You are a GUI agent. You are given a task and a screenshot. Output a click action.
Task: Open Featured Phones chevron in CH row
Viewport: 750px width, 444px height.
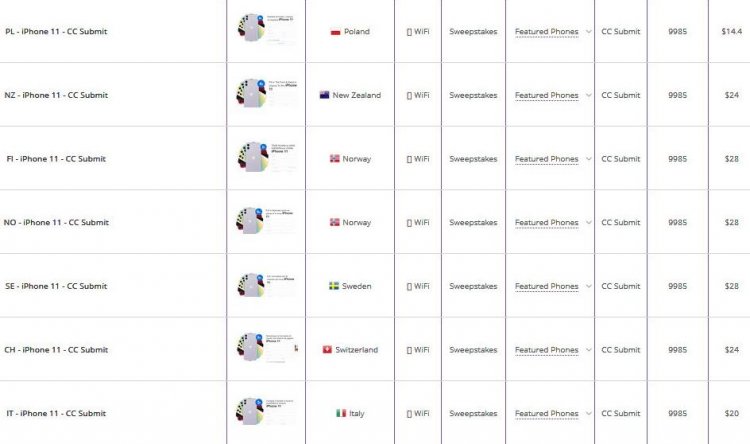(x=589, y=350)
